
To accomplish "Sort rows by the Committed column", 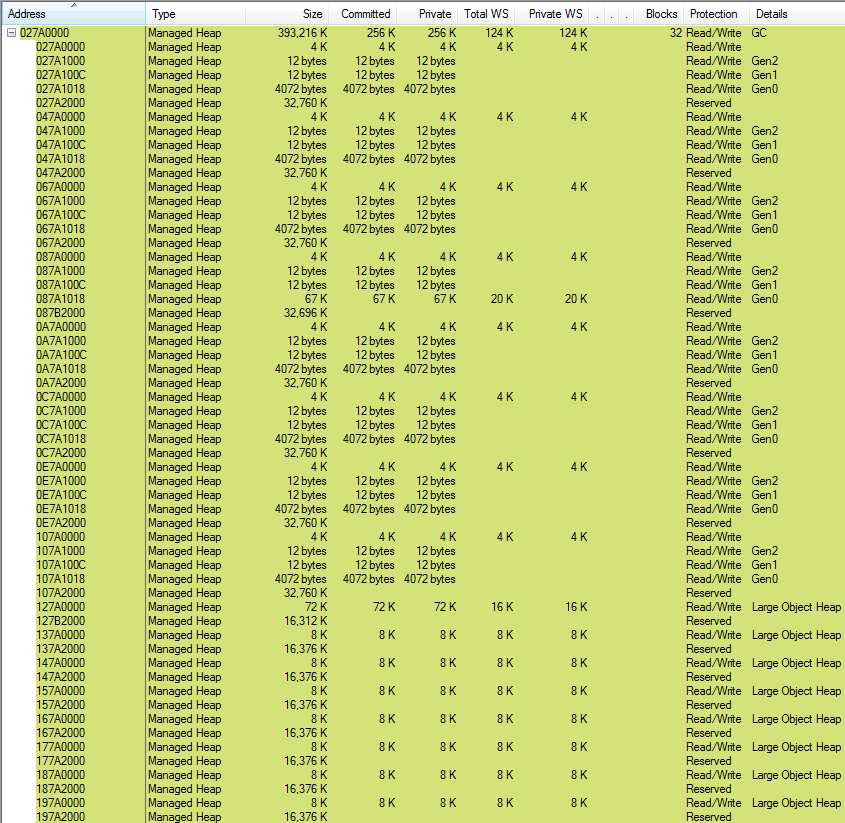I will 363,13.
